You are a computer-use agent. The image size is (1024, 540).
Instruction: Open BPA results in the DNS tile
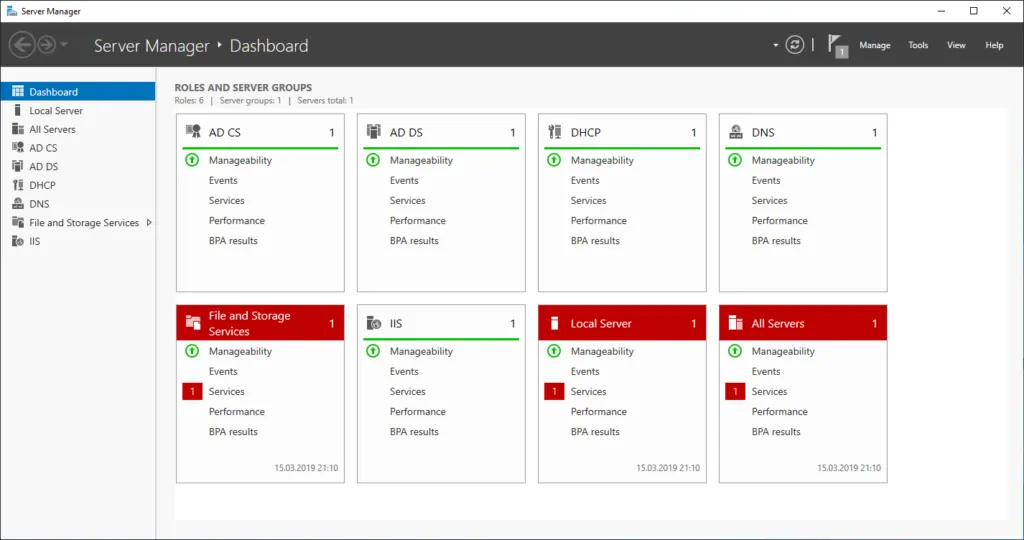tap(776, 241)
